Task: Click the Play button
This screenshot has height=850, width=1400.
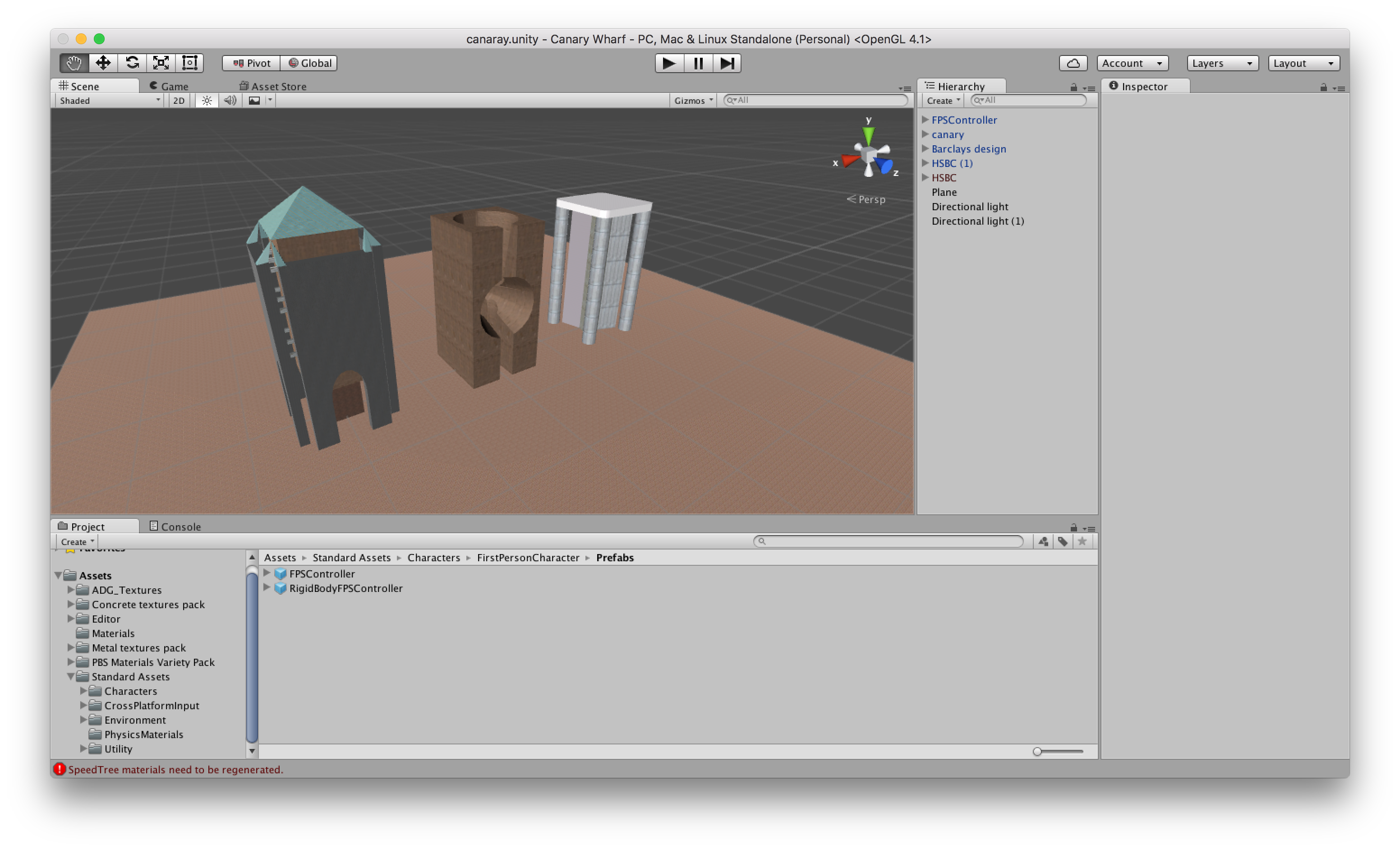Action: pyautogui.click(x=669, y=63)
